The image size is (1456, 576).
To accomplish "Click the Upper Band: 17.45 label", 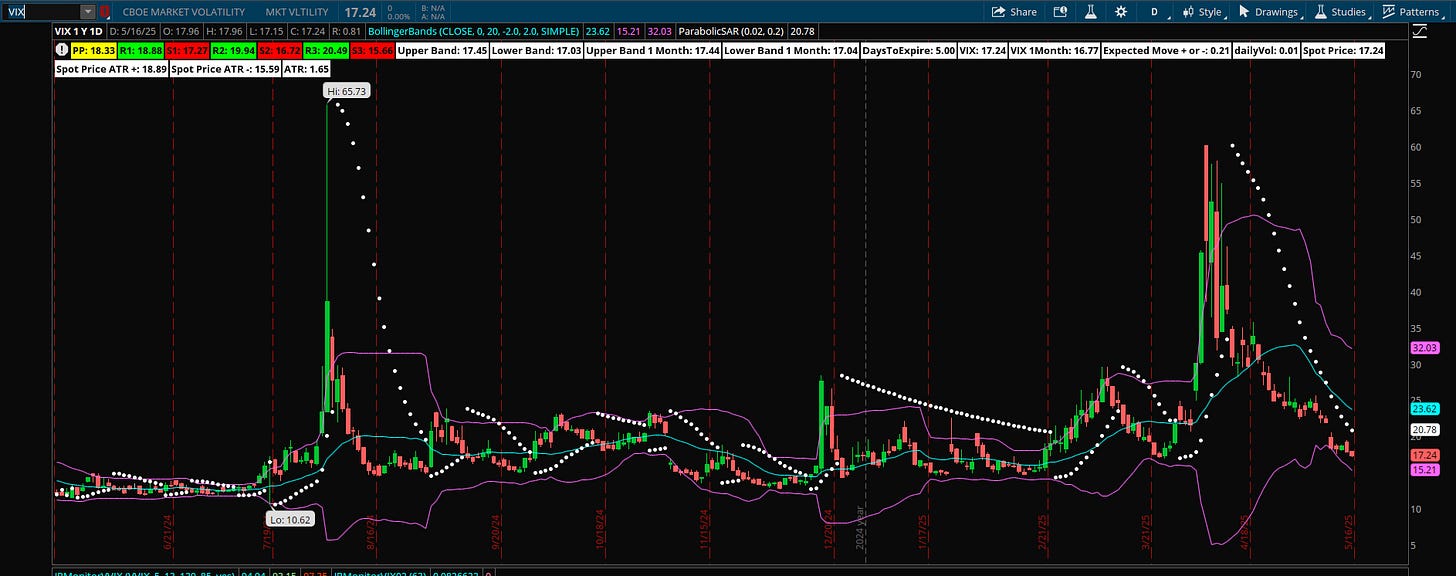I will tap(441, 49).
